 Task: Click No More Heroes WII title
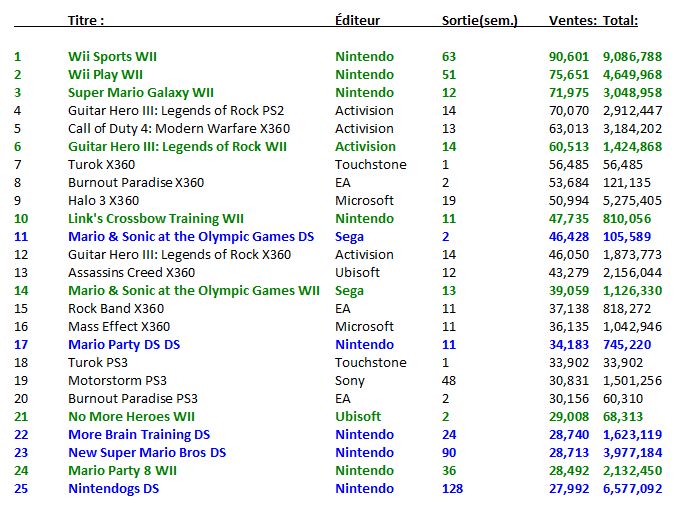131,417
